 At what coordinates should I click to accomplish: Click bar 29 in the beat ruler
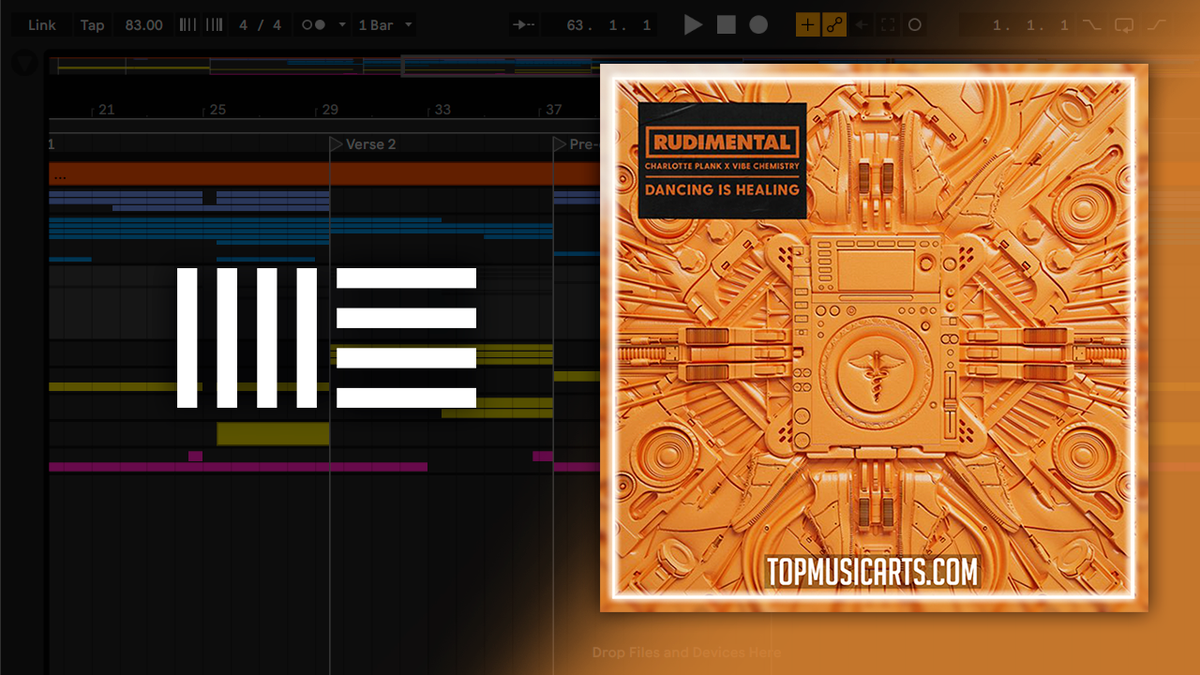coord(330,110)
